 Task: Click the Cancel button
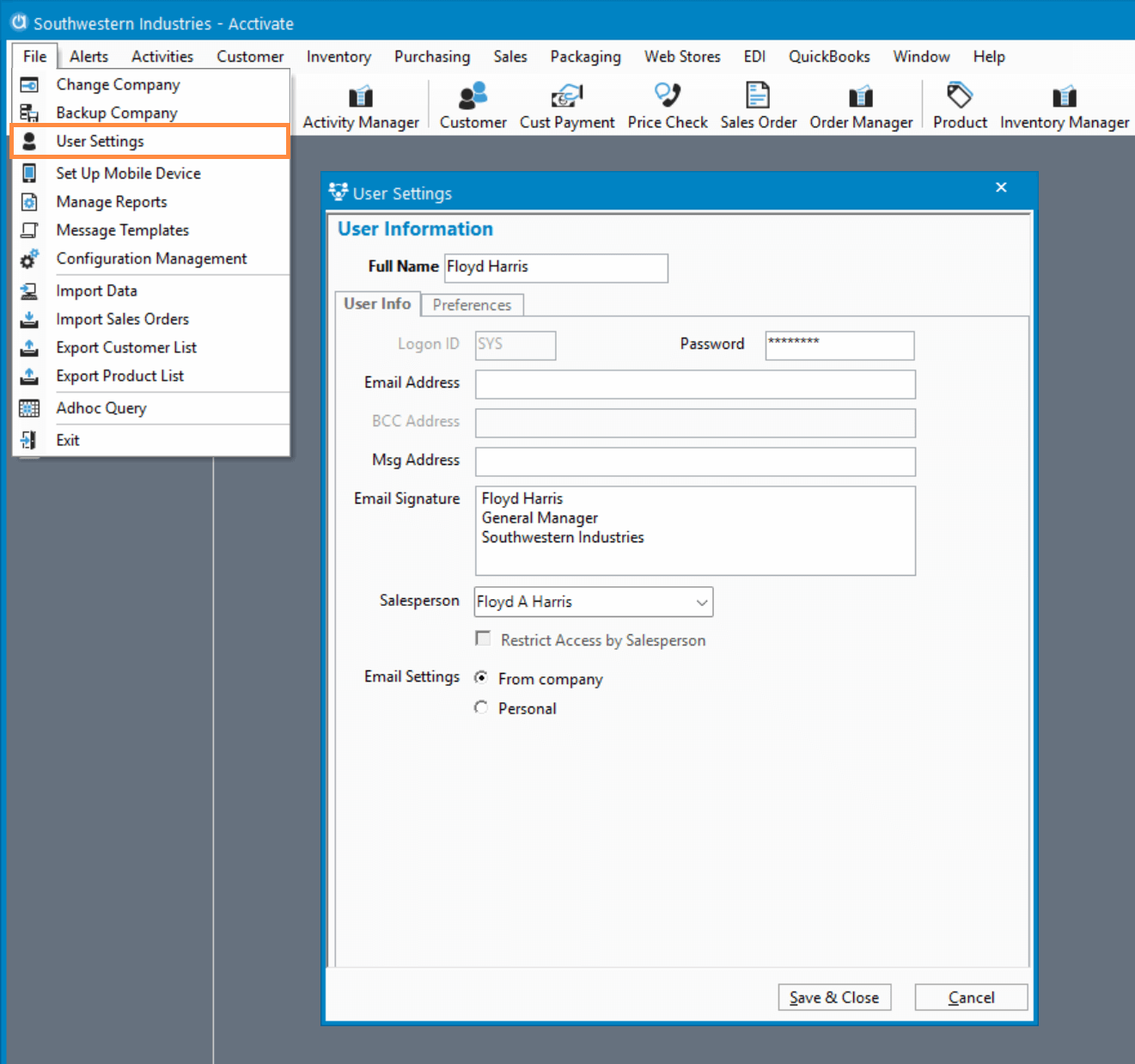pos(971,997)
